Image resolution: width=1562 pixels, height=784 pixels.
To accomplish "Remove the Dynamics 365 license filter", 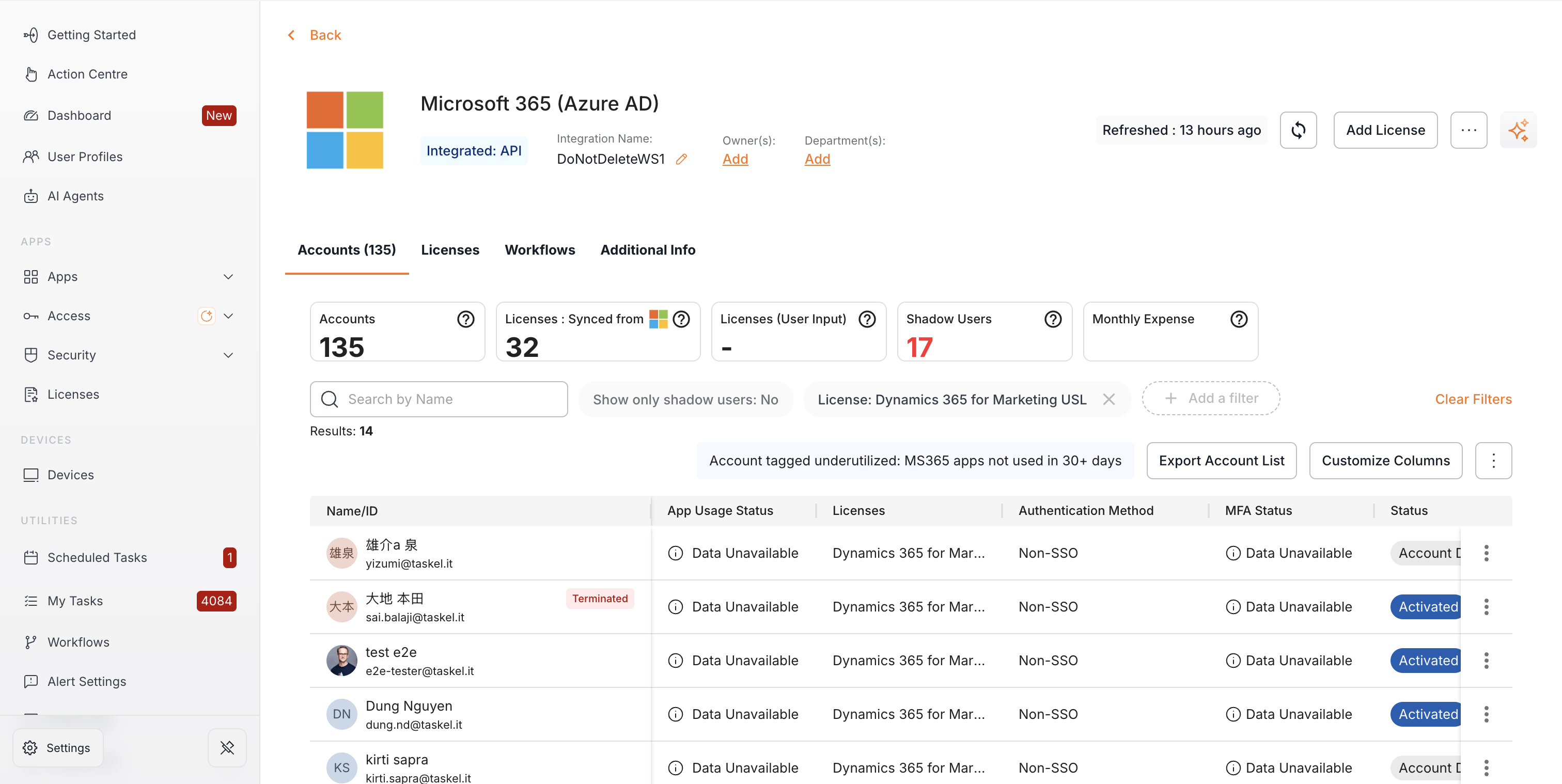I will [1108, 399].
